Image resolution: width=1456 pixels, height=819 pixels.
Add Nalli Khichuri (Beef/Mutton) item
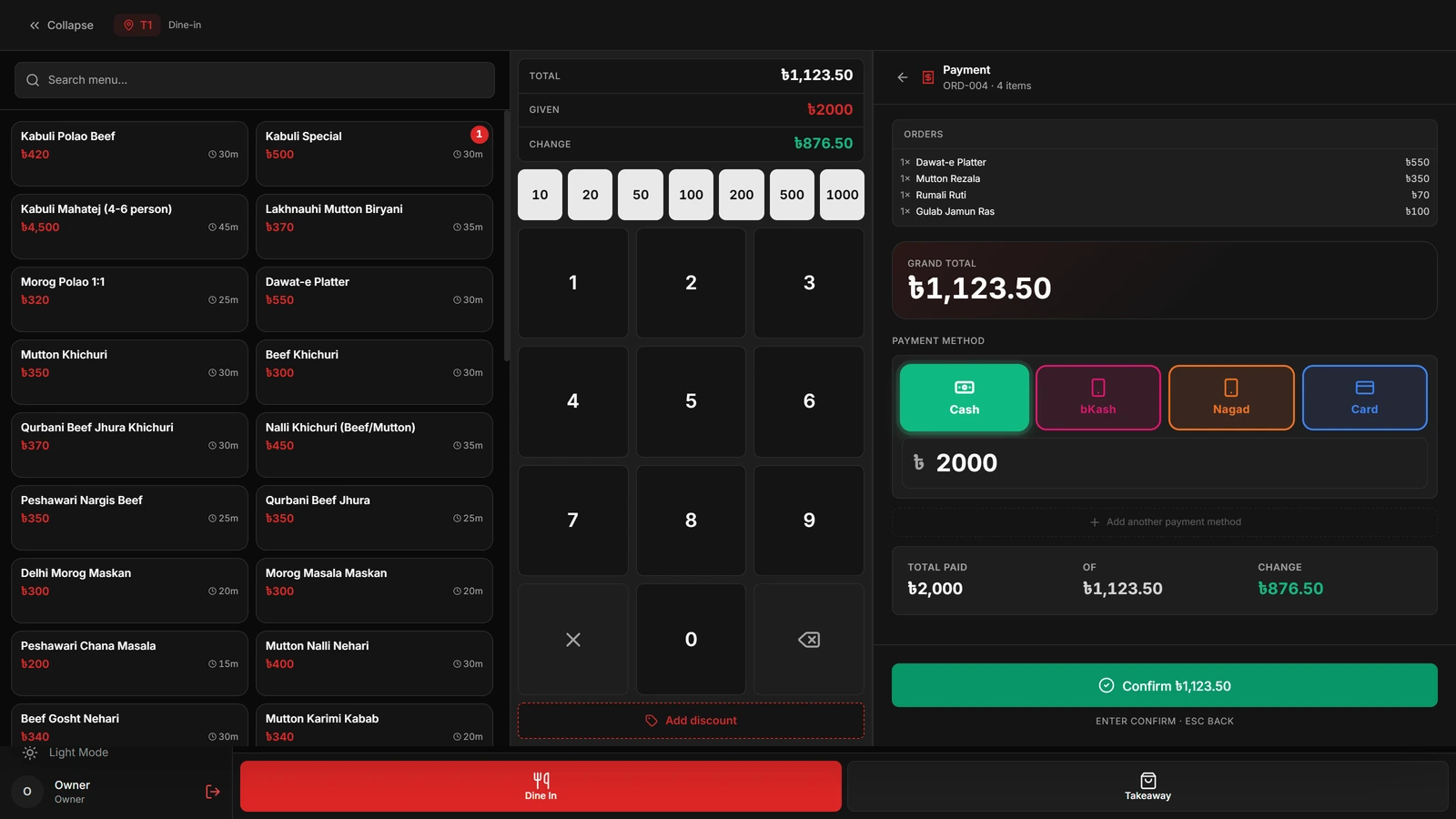(374, 445)
